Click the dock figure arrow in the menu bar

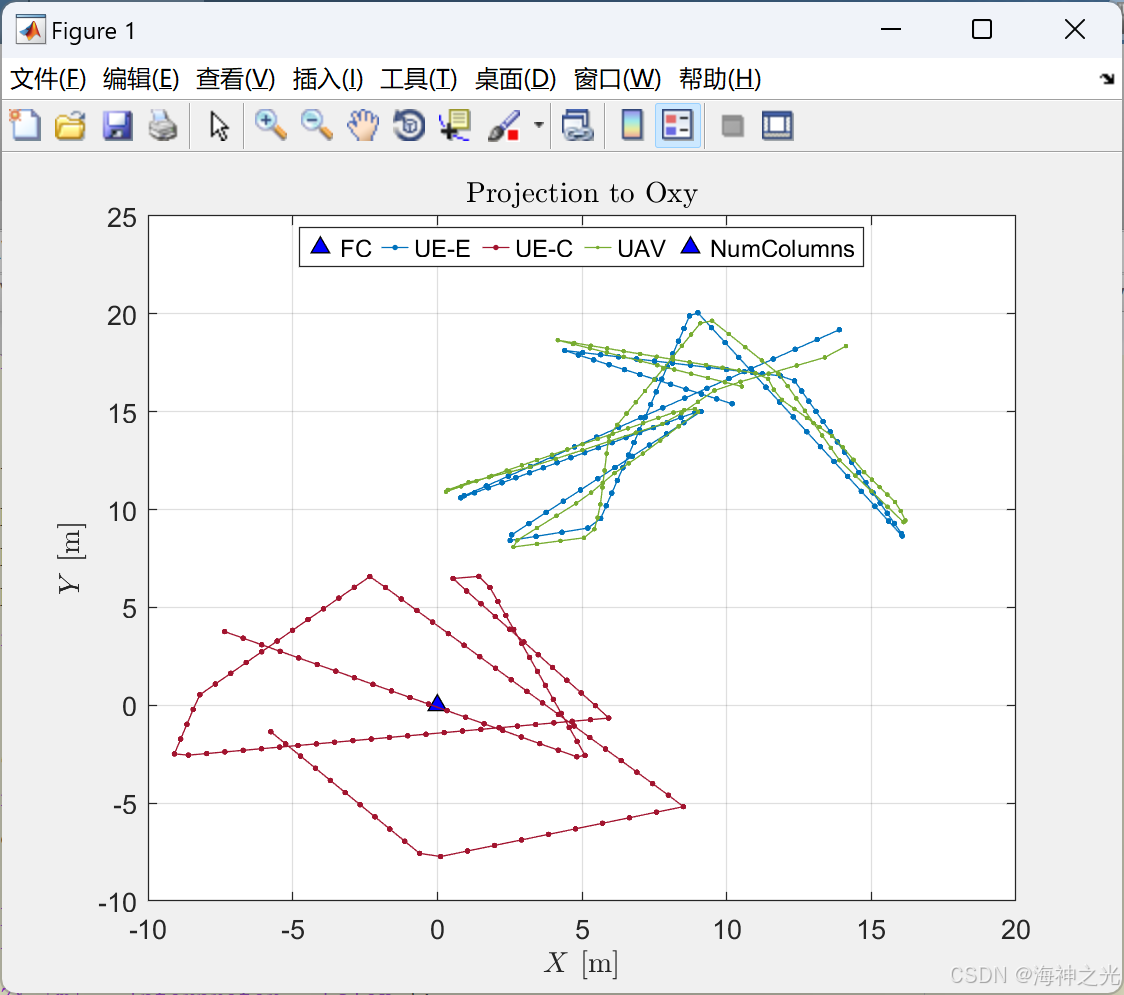pos(1107,78)
